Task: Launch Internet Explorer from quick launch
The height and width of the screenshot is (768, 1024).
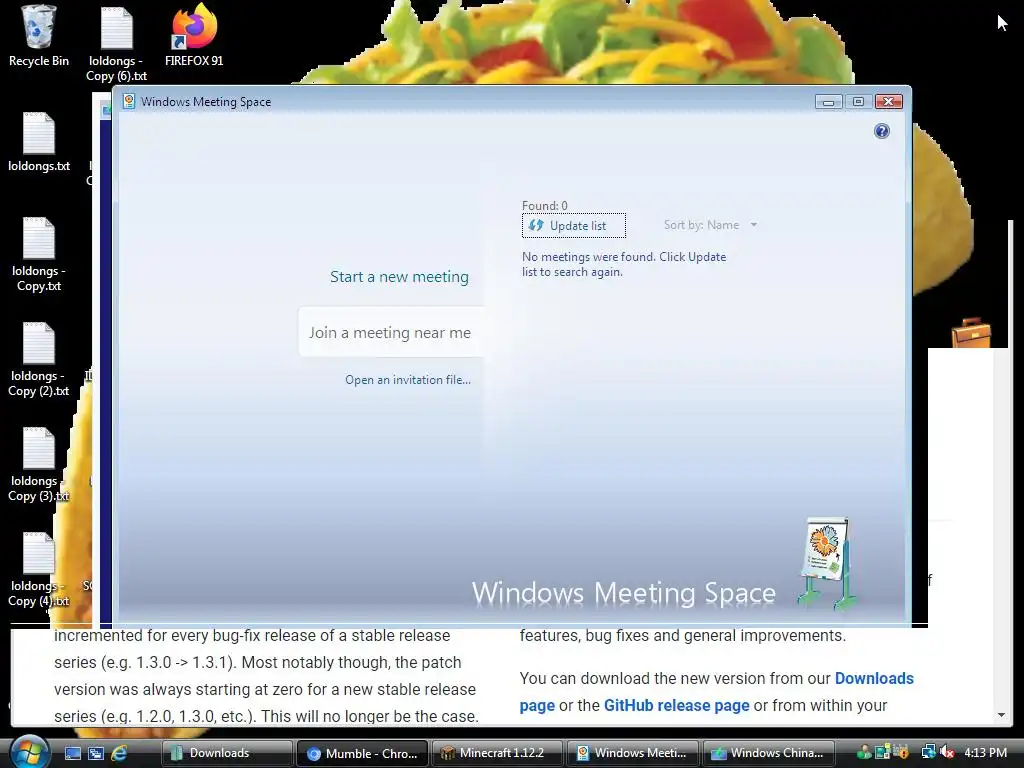Action: point(120,753)
